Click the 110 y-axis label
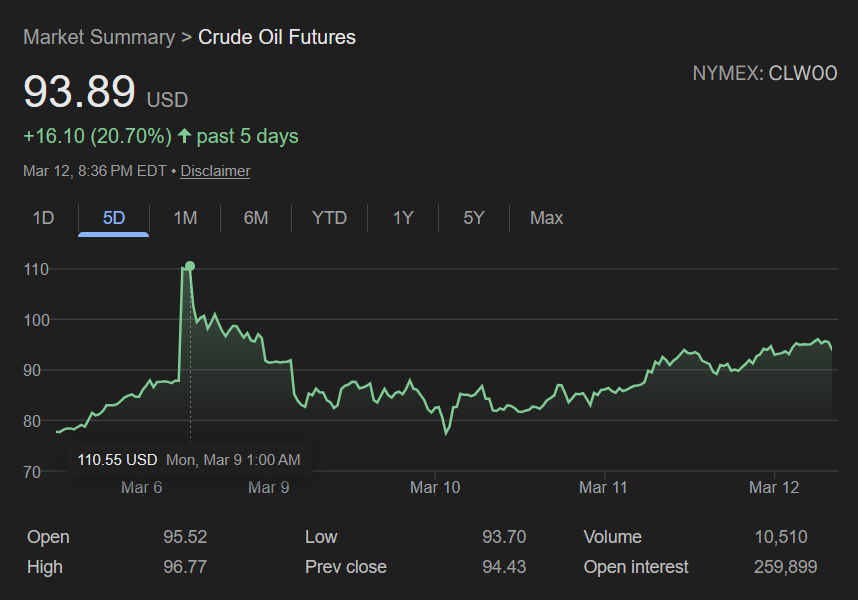 point(36,269)
